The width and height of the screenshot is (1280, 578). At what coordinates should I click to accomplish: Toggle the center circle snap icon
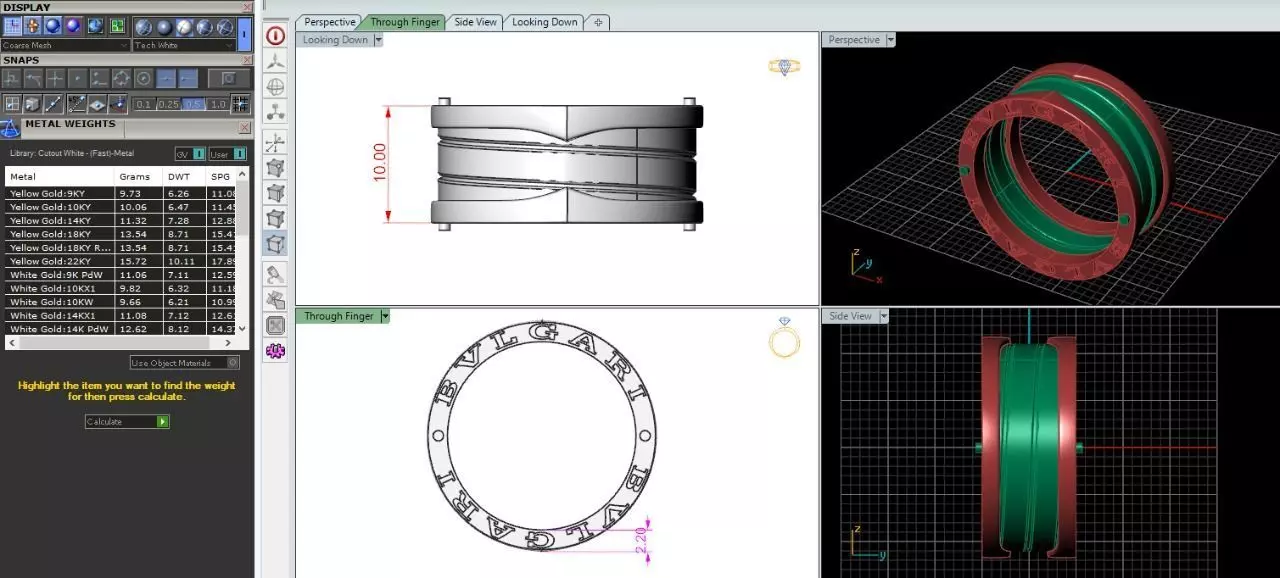(143, 78)
